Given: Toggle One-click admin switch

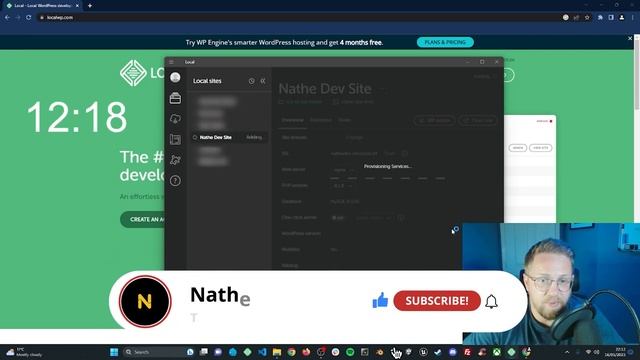Looking at the screenshot, I should coord(338,218).
